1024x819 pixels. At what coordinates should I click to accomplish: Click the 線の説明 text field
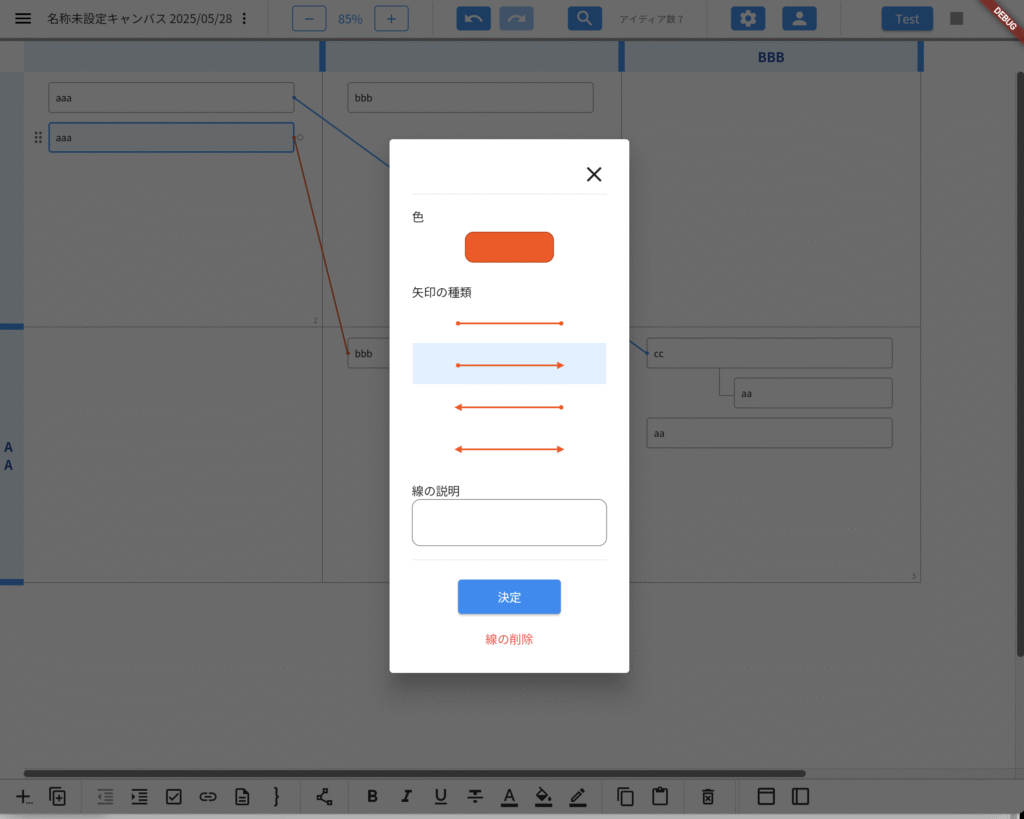click(x=509, y=522)
